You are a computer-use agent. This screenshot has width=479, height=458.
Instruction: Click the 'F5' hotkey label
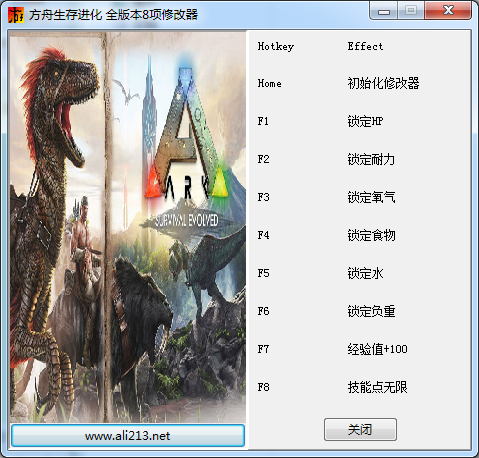click(263, 273)
